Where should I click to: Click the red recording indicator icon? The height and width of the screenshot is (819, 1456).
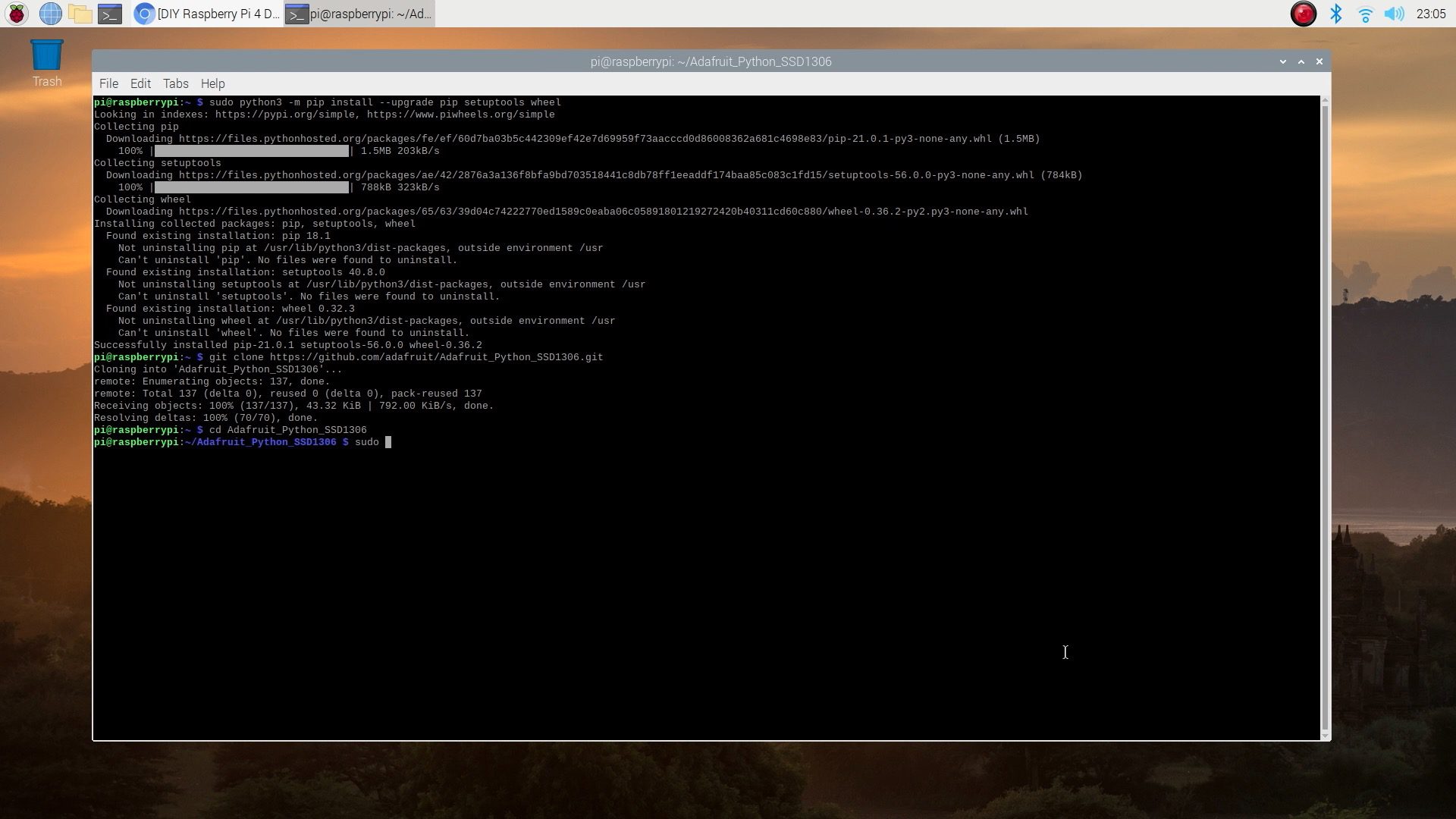(1303, 14)
